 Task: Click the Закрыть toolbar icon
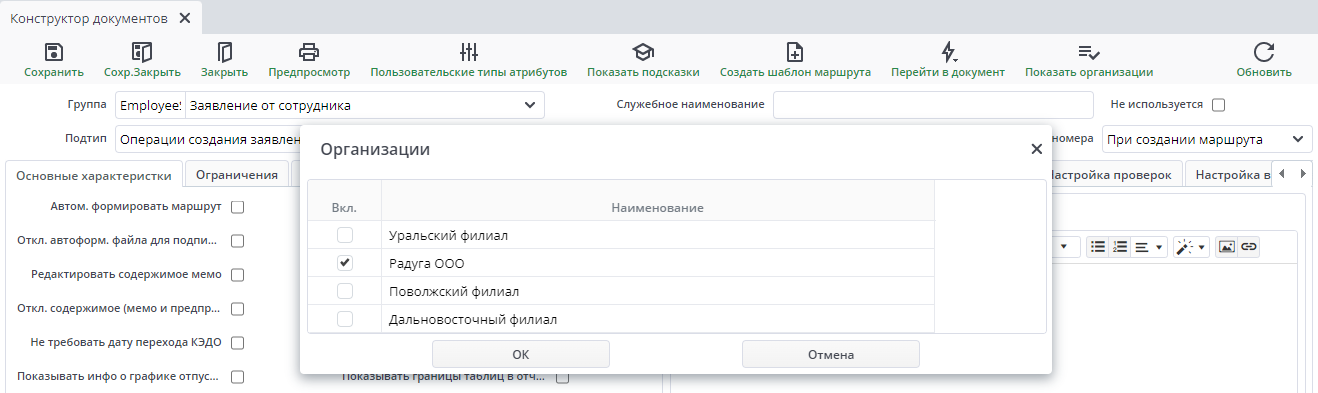tap(224, 52)
